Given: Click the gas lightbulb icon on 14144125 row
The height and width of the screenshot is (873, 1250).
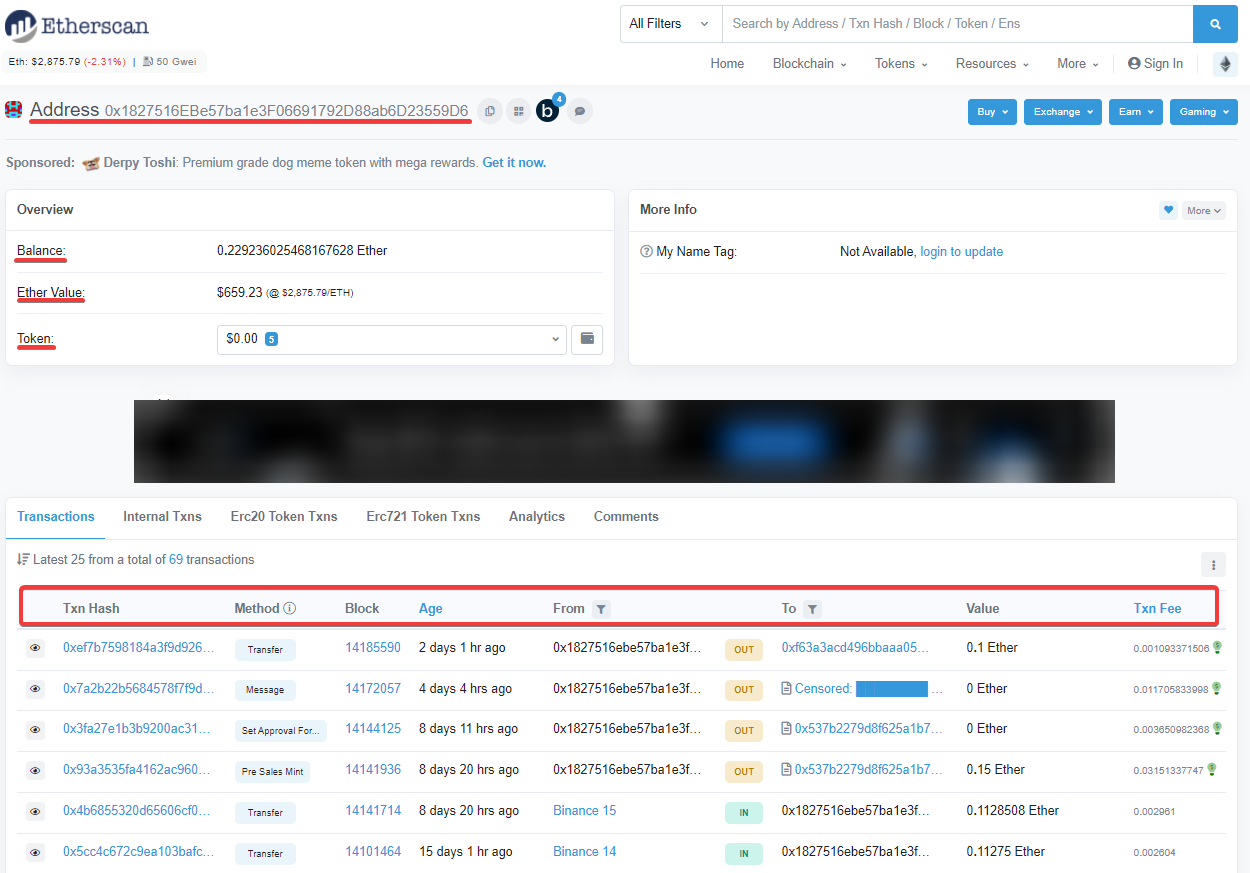Looking at the screenshot, I should pos(1217,729).
